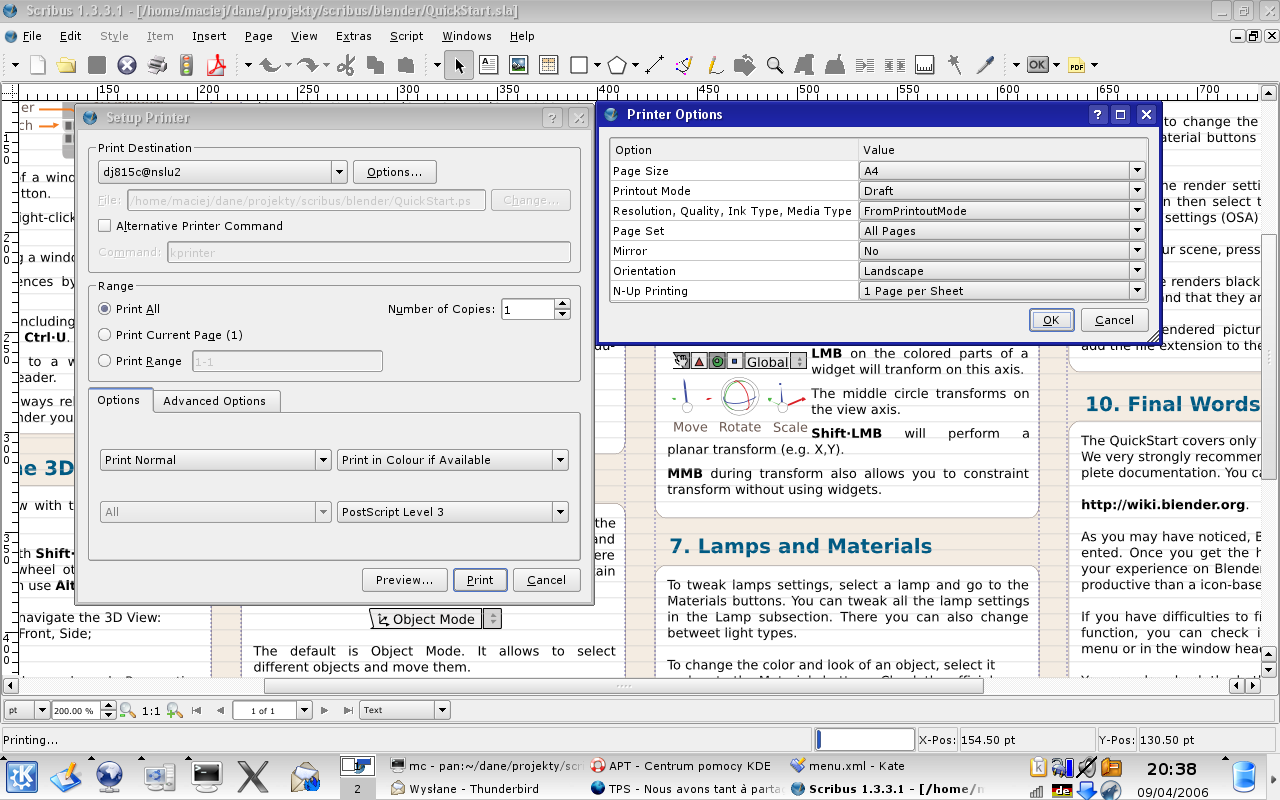Open the Orientation dropdown set to Landscape
This screenshot has height=800, width=1280.
pos(1002,271)
